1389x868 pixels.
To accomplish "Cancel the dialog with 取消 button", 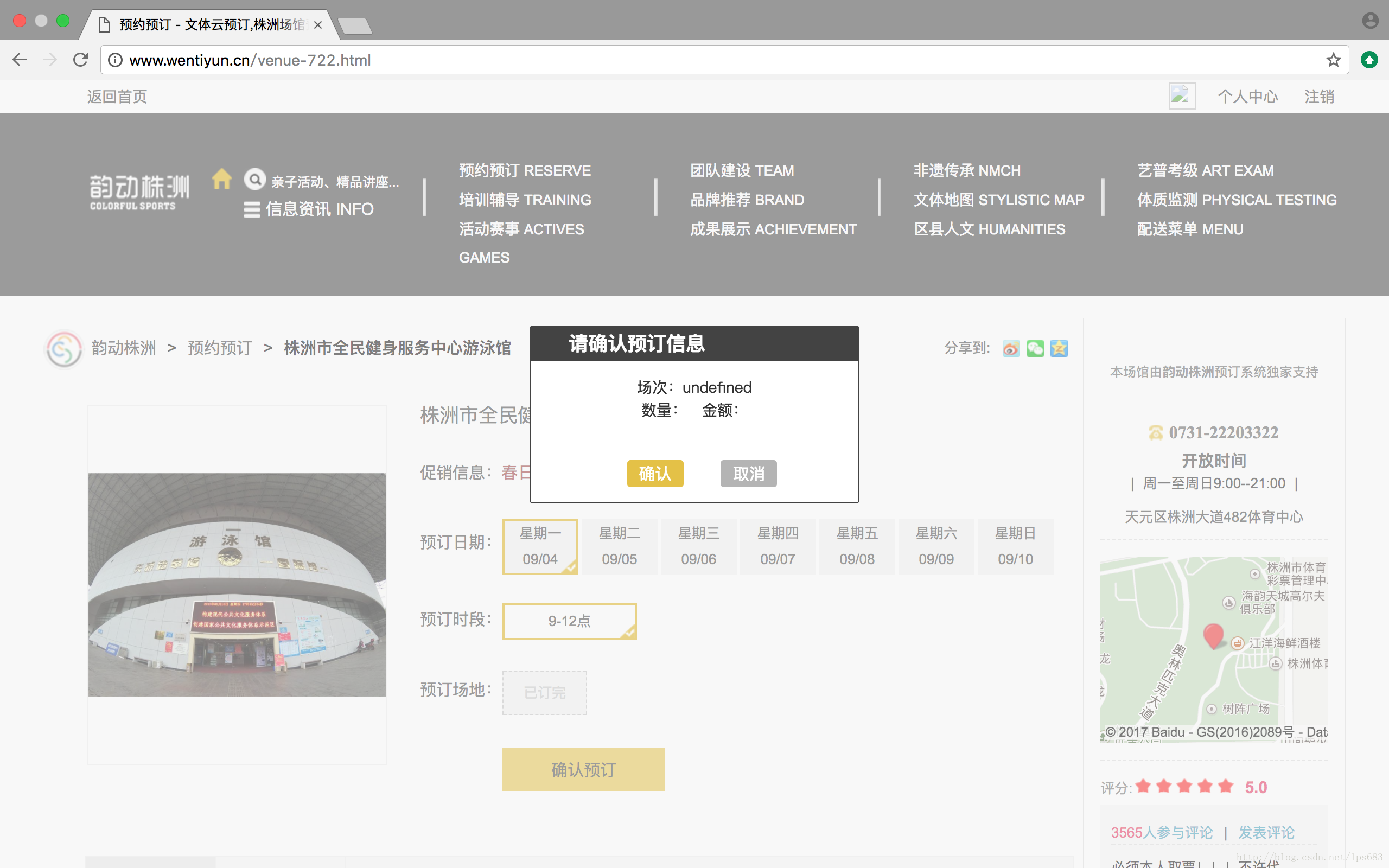I will [748, 474].
